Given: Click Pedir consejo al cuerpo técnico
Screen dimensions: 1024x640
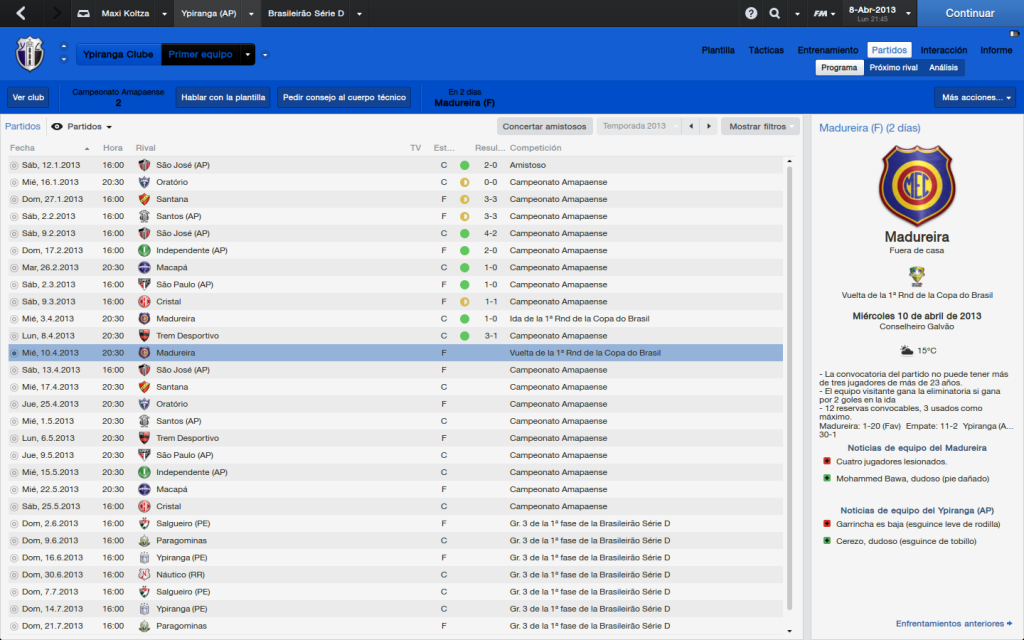Looking at the screenshot, I should pos(344,97).
